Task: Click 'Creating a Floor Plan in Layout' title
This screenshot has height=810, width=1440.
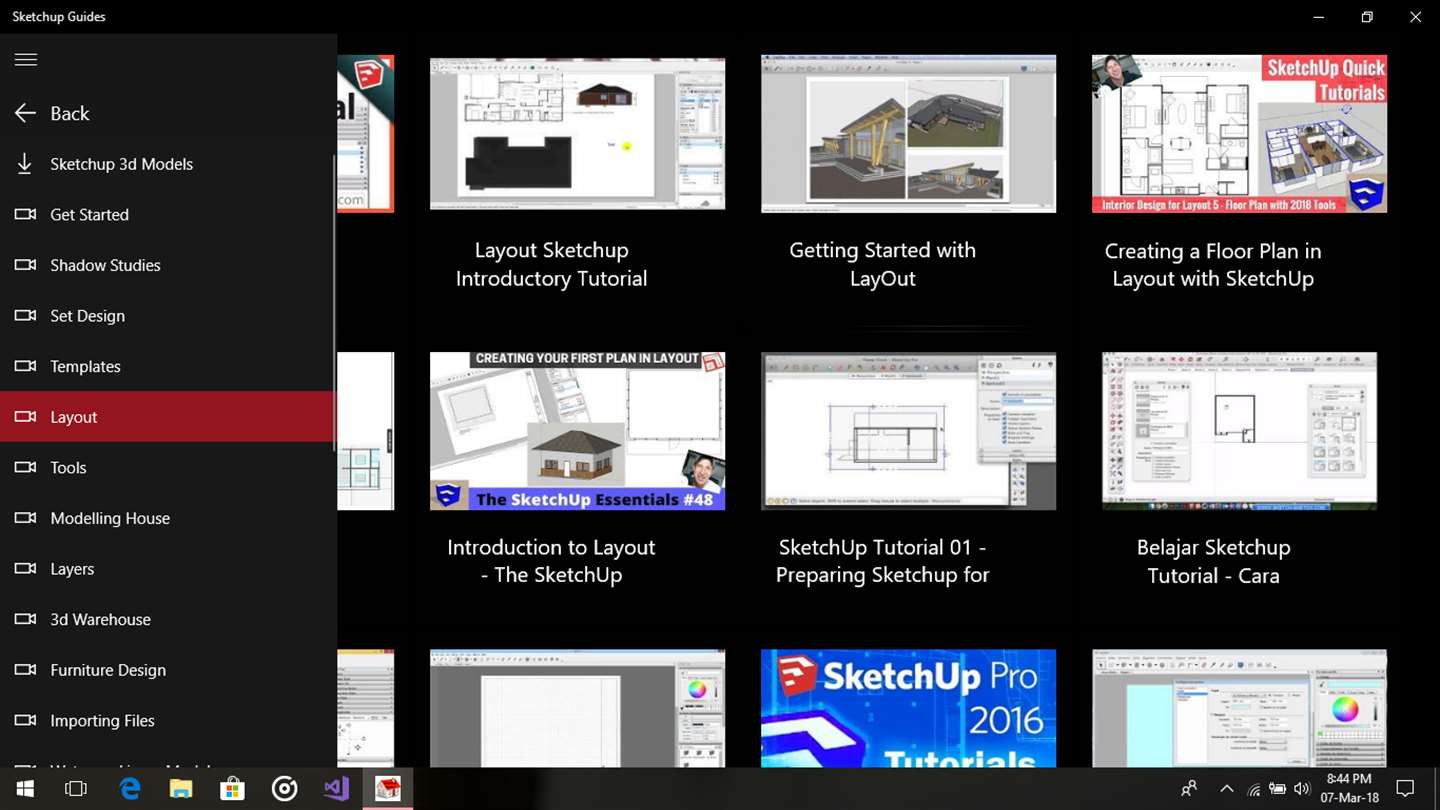Action: (1213, 265)
